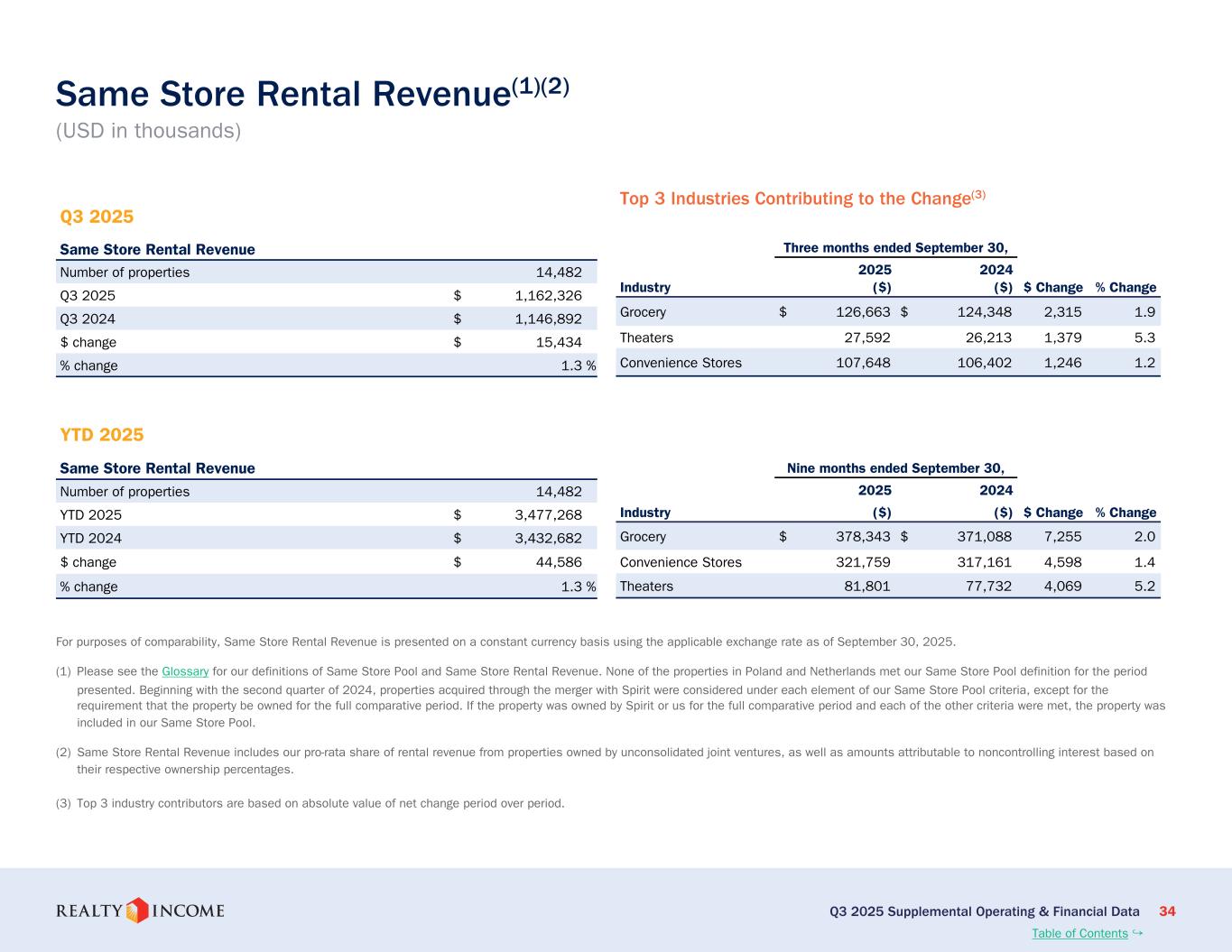Click the Table of Contents link
Viewport: 1232px width, 952px height.
pos(1079,933)
